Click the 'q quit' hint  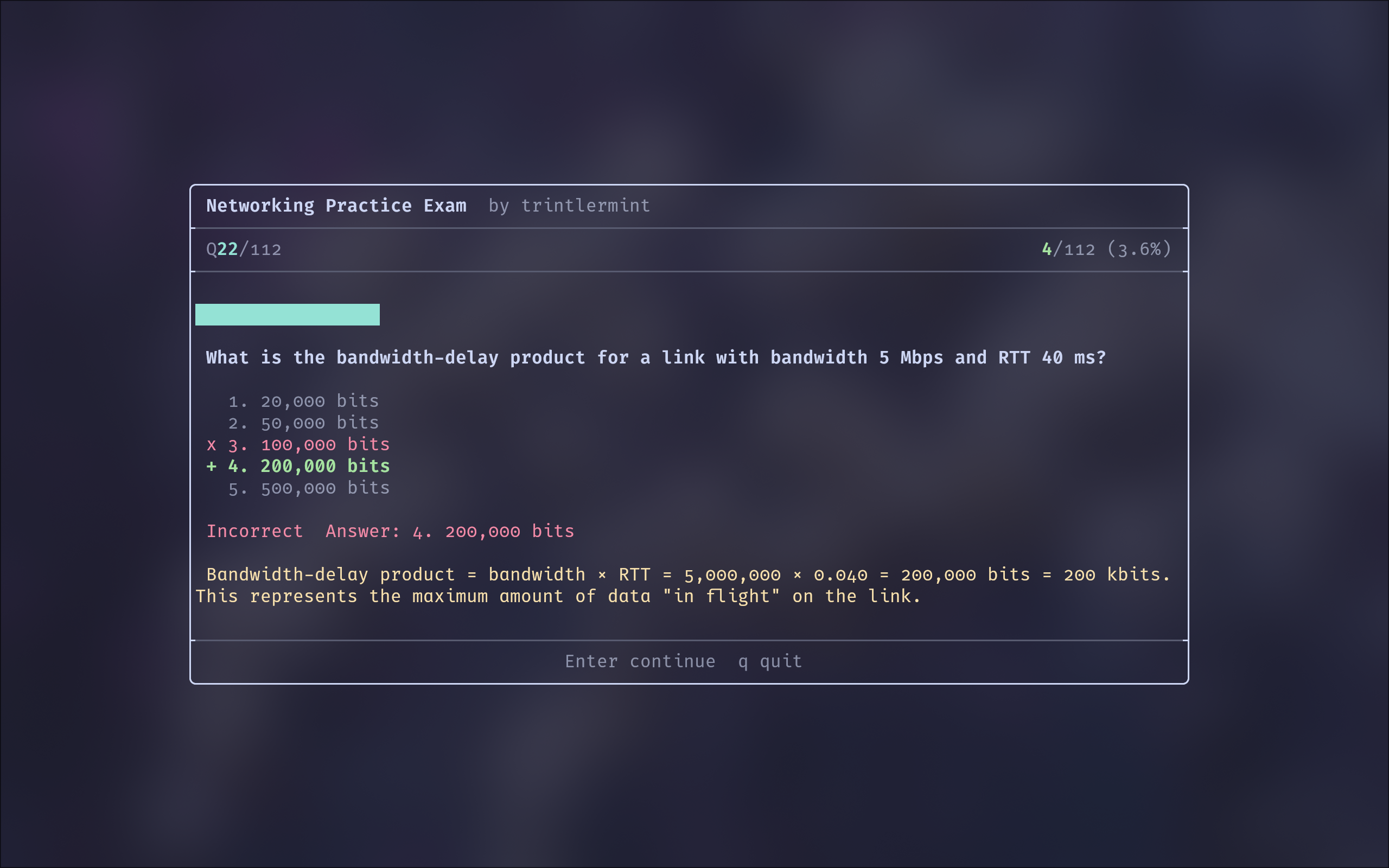pyautogui.click(x=770, y=661)
